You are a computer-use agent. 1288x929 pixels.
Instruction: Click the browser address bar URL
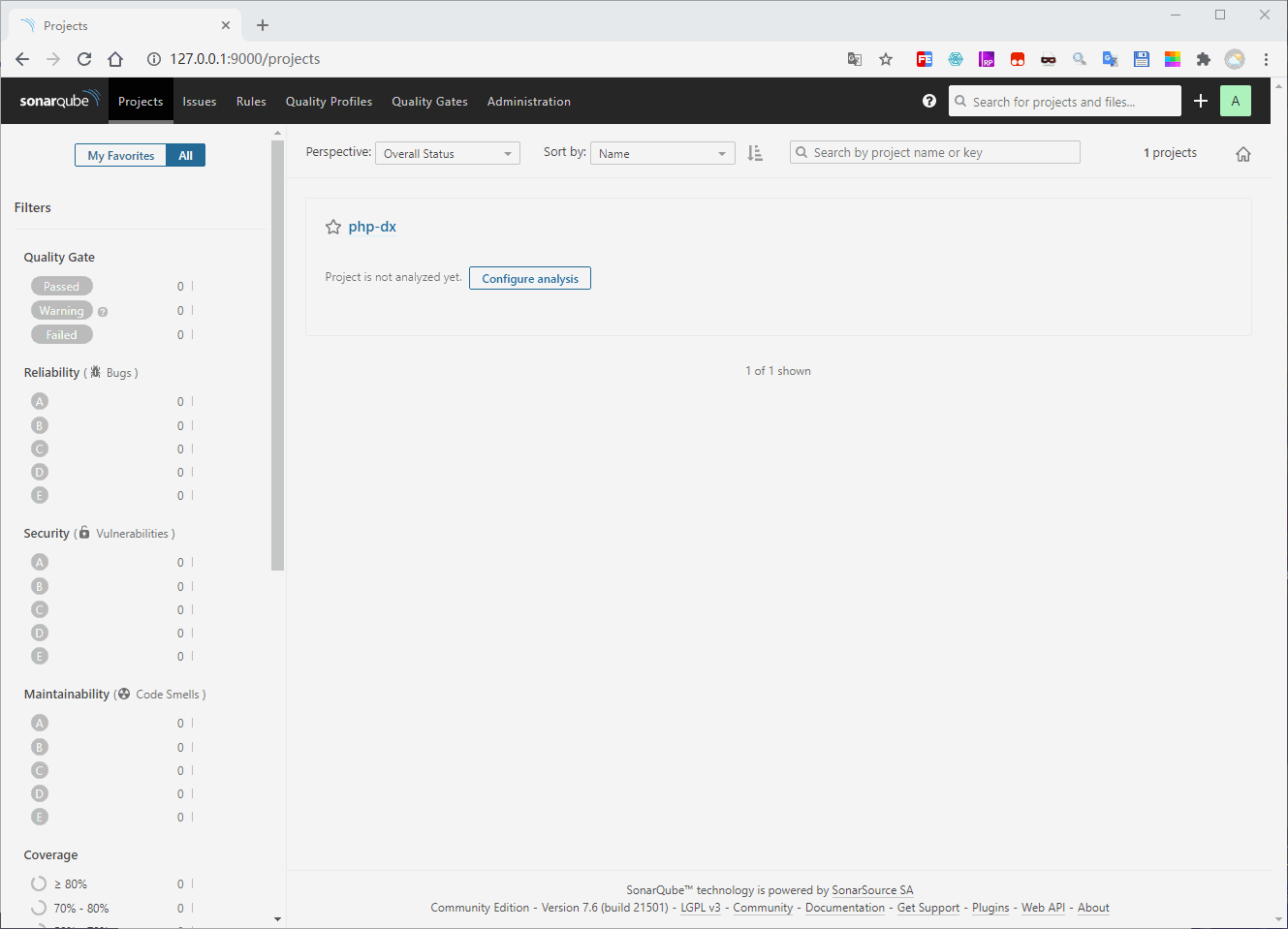point(245,59)
